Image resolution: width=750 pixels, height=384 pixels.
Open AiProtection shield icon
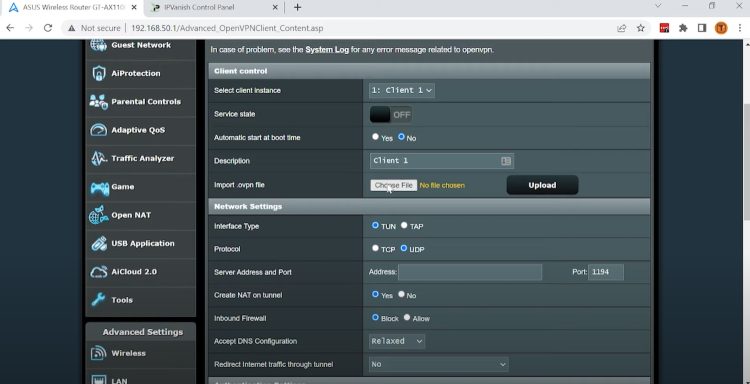99,73
